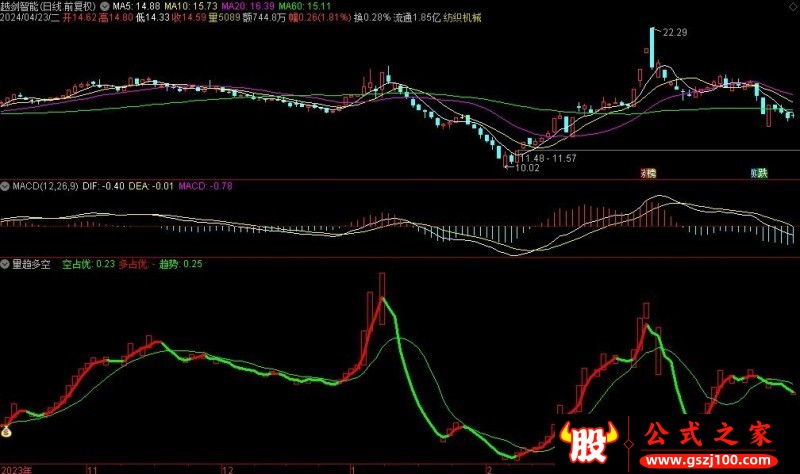
Task: Click the red 涨停 marker tag
Action: [648, 173]
